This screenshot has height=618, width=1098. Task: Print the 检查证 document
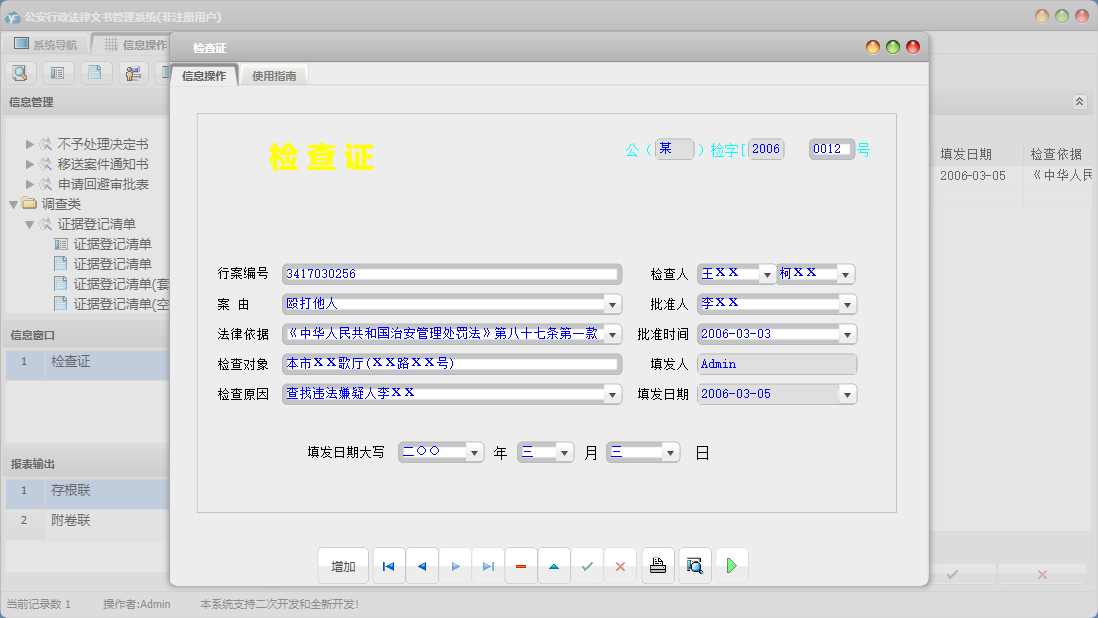pos(657,566)
